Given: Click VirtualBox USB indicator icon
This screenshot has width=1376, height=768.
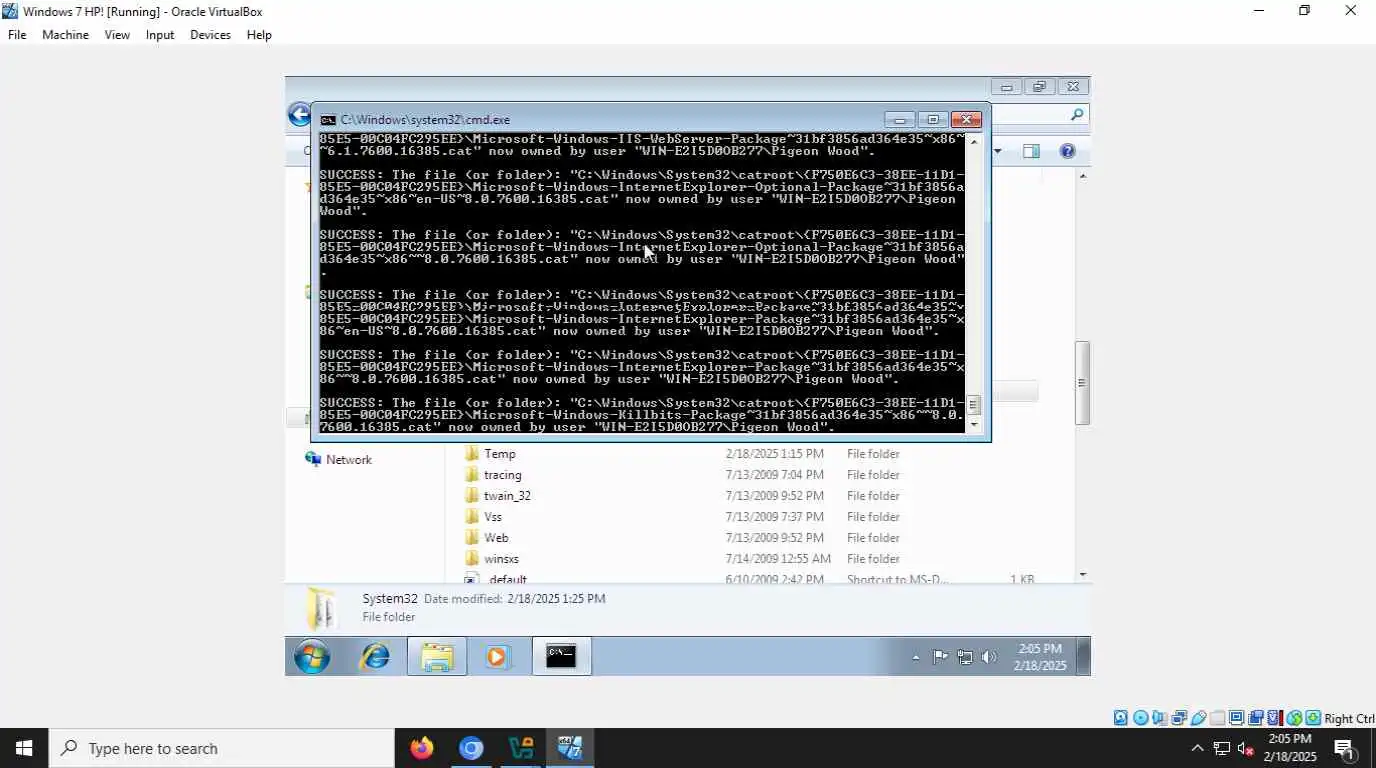Looking at the screenshot, I should point(1198,718).
